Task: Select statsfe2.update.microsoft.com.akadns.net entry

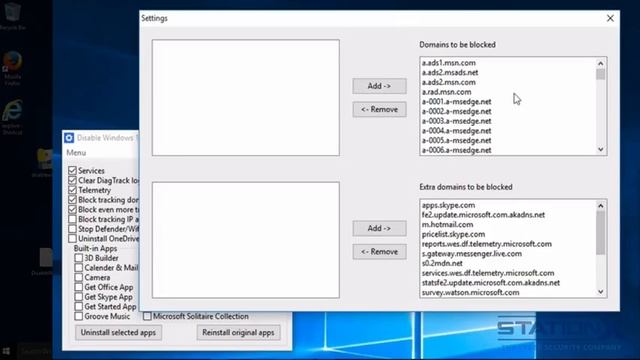Action: tap(491, 283)
